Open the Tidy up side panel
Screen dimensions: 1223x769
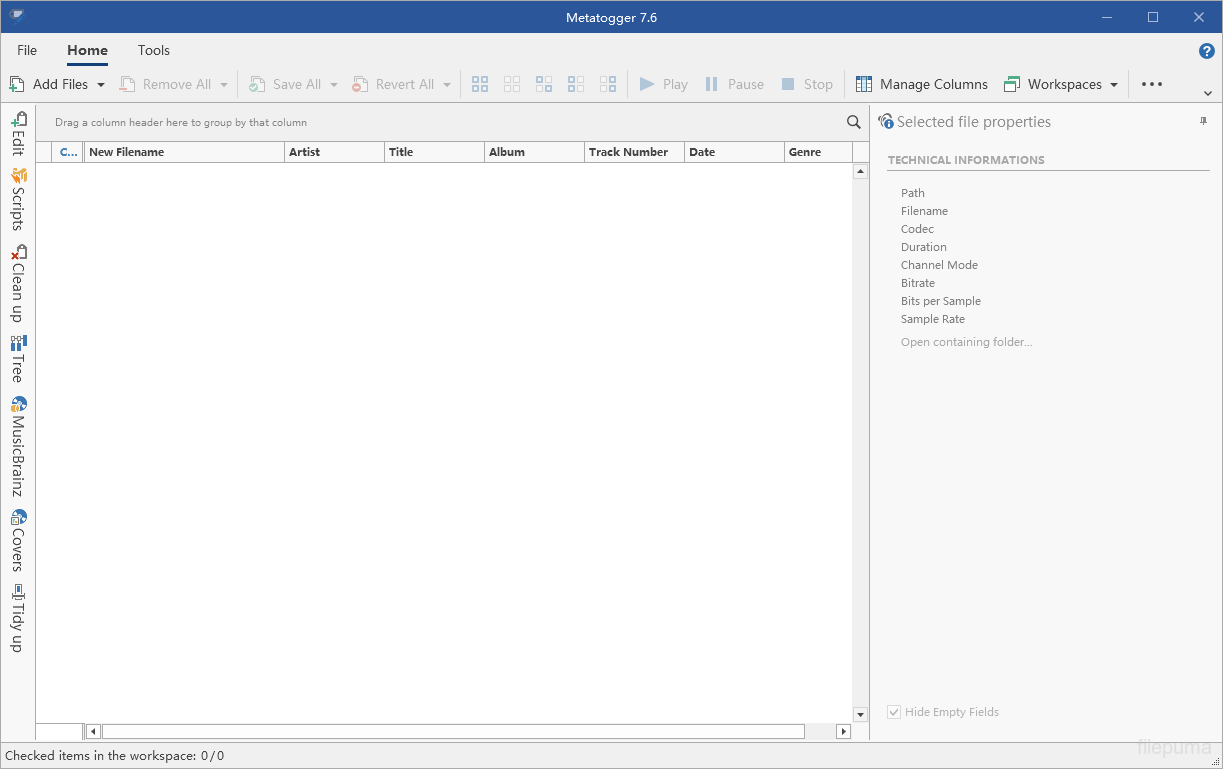pyautogui.click(x=18, y=618)
